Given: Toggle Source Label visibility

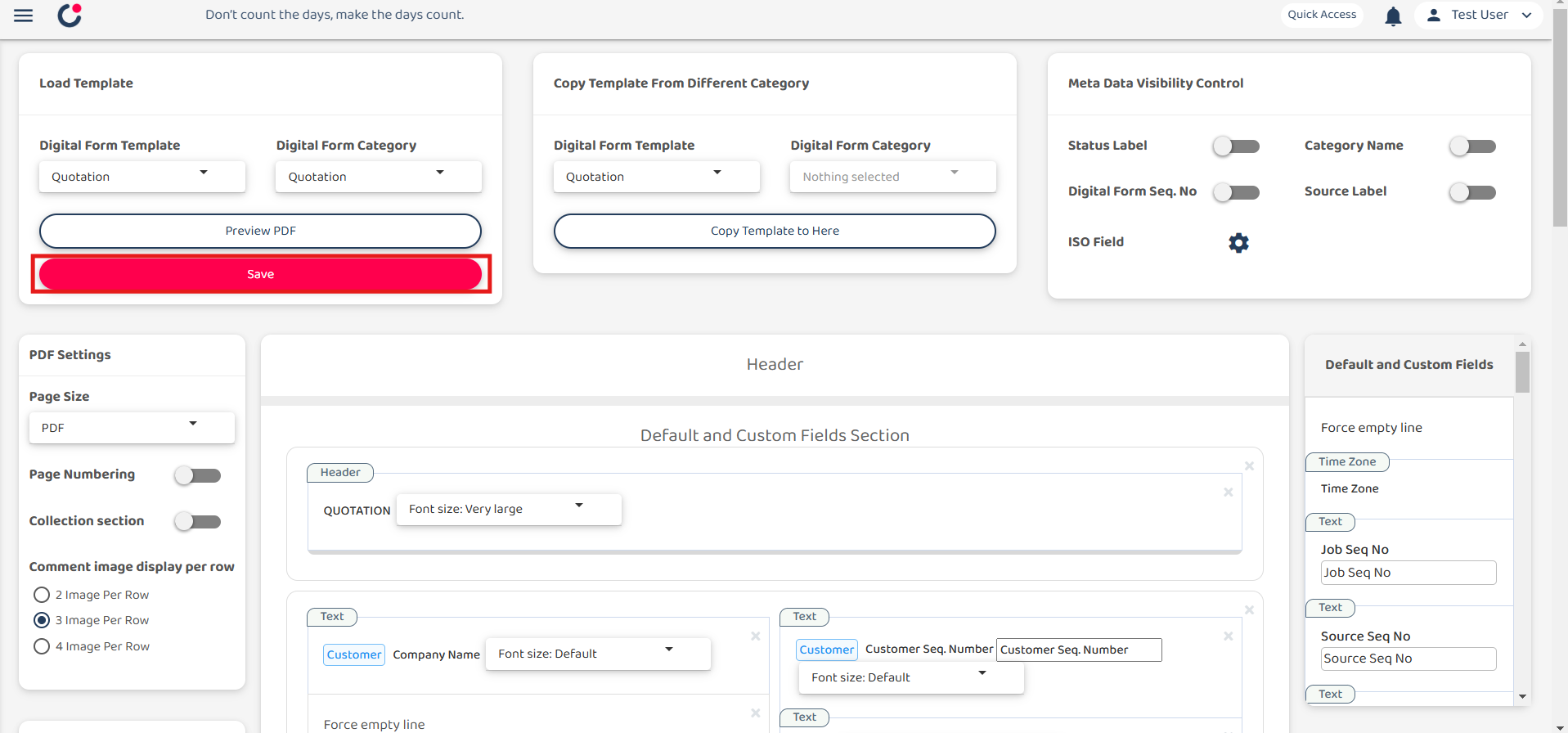Looking at the screenshot, I should click(x=1472, y=192).
